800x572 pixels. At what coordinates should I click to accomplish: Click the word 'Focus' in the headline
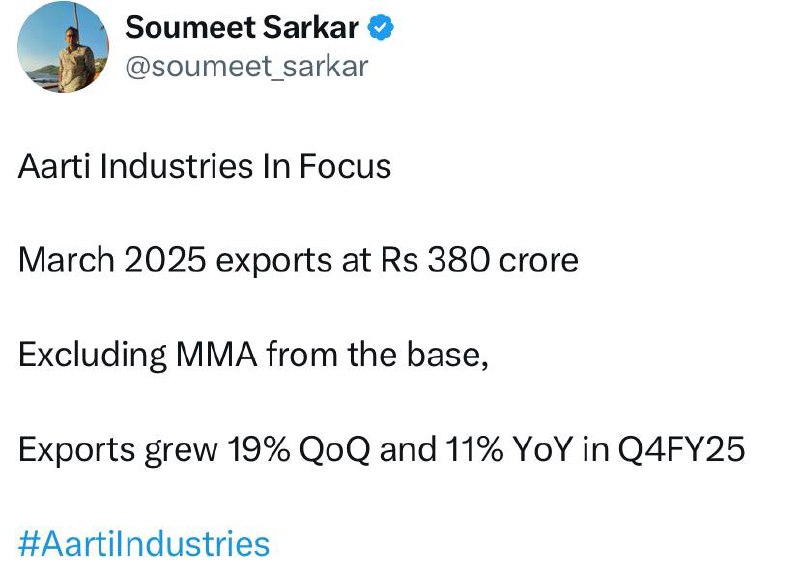click(345, 166)
